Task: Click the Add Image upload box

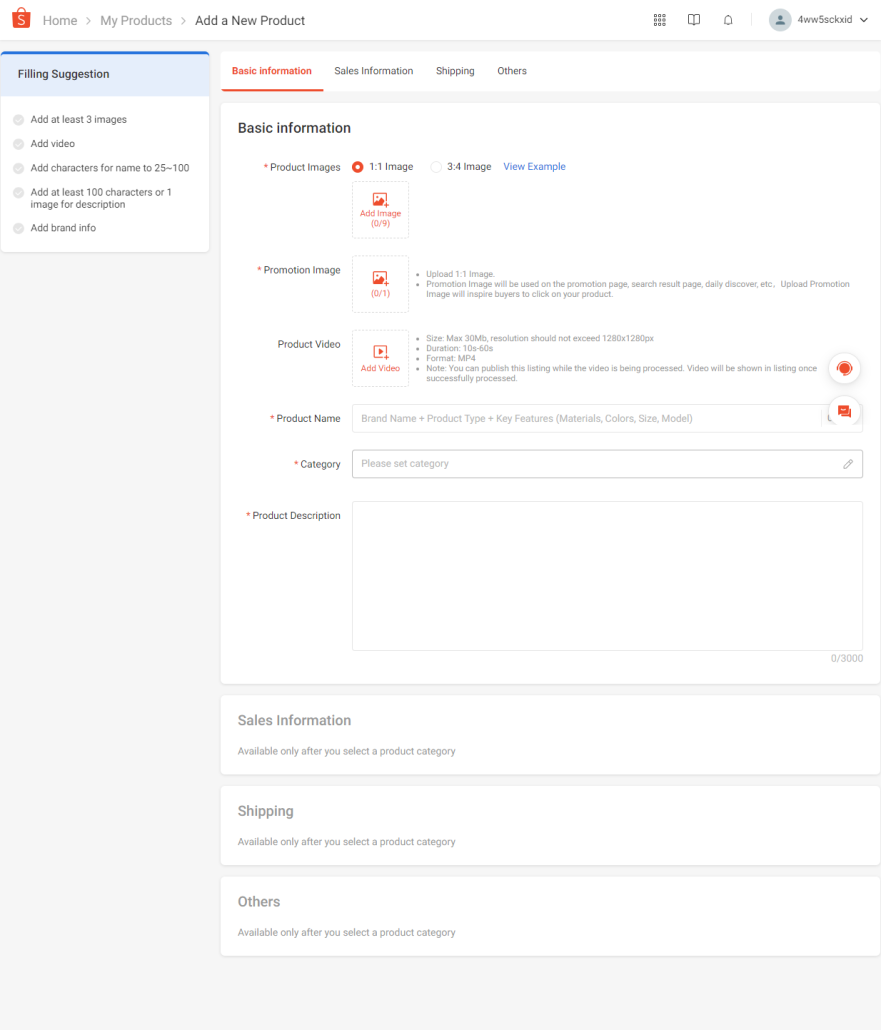Action: [380, 209]
